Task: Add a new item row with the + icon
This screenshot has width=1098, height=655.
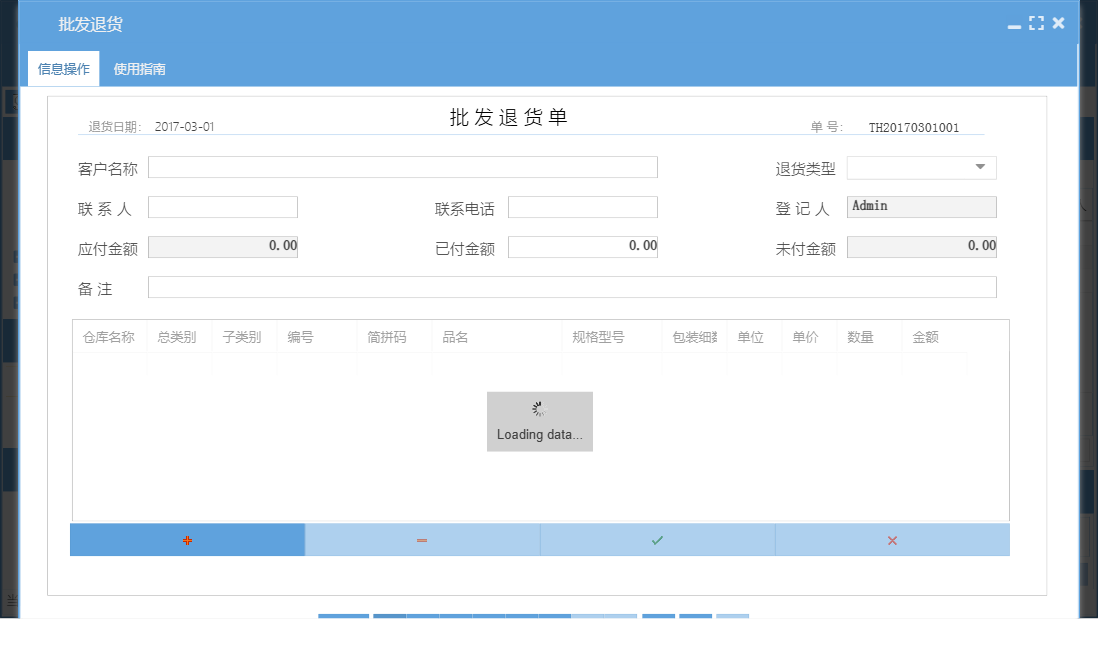Action: 187,540
